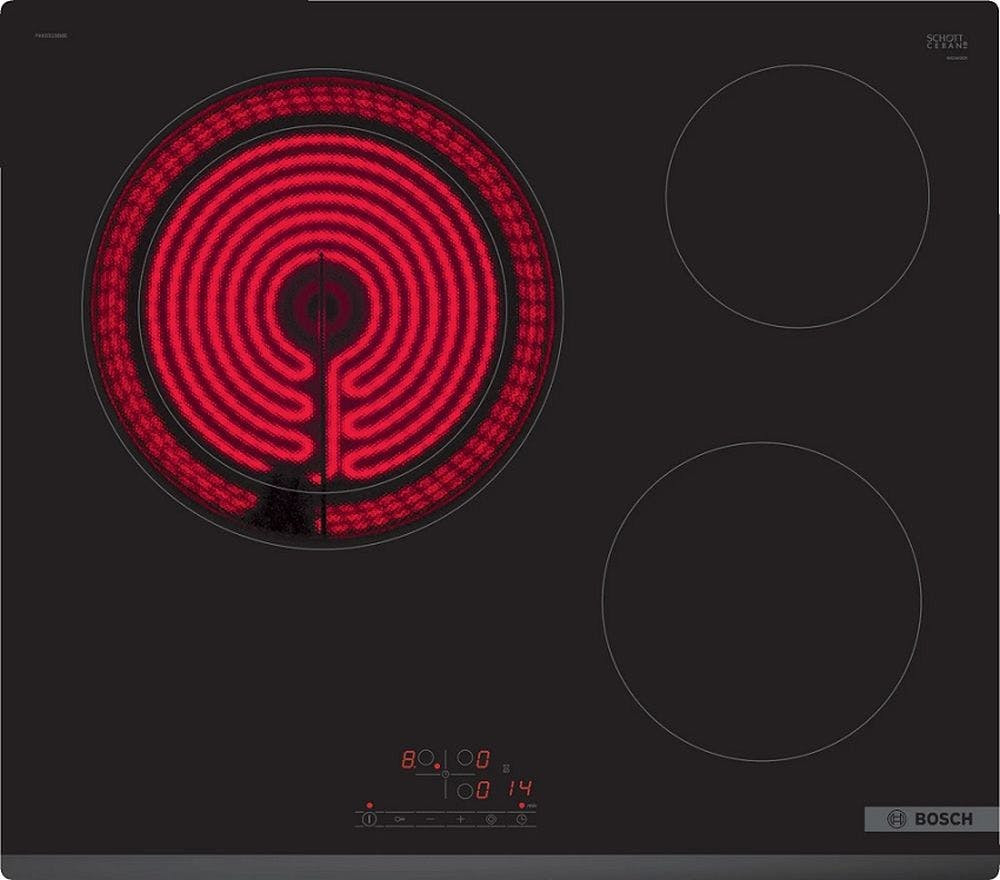Tap the dual-circuit zone extension icon
The height and width of the screenshot is (880, 1000).
click(491, 819)
